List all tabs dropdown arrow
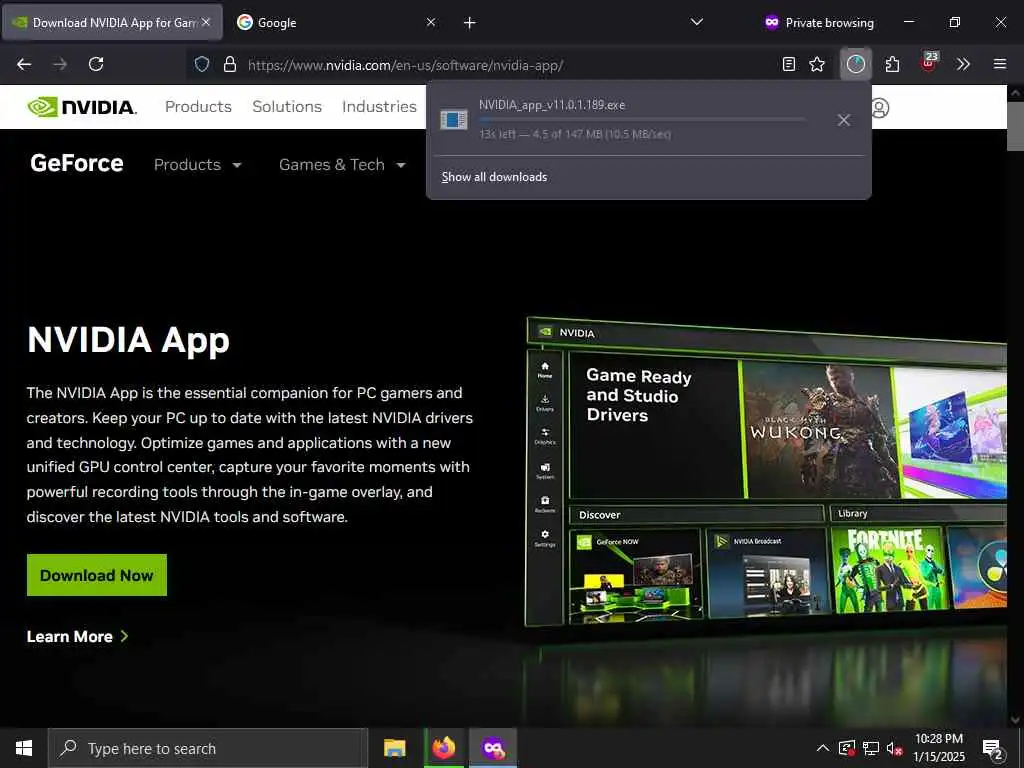The height and width of the screenshot is (768, 1024). [x=697, y=22]
